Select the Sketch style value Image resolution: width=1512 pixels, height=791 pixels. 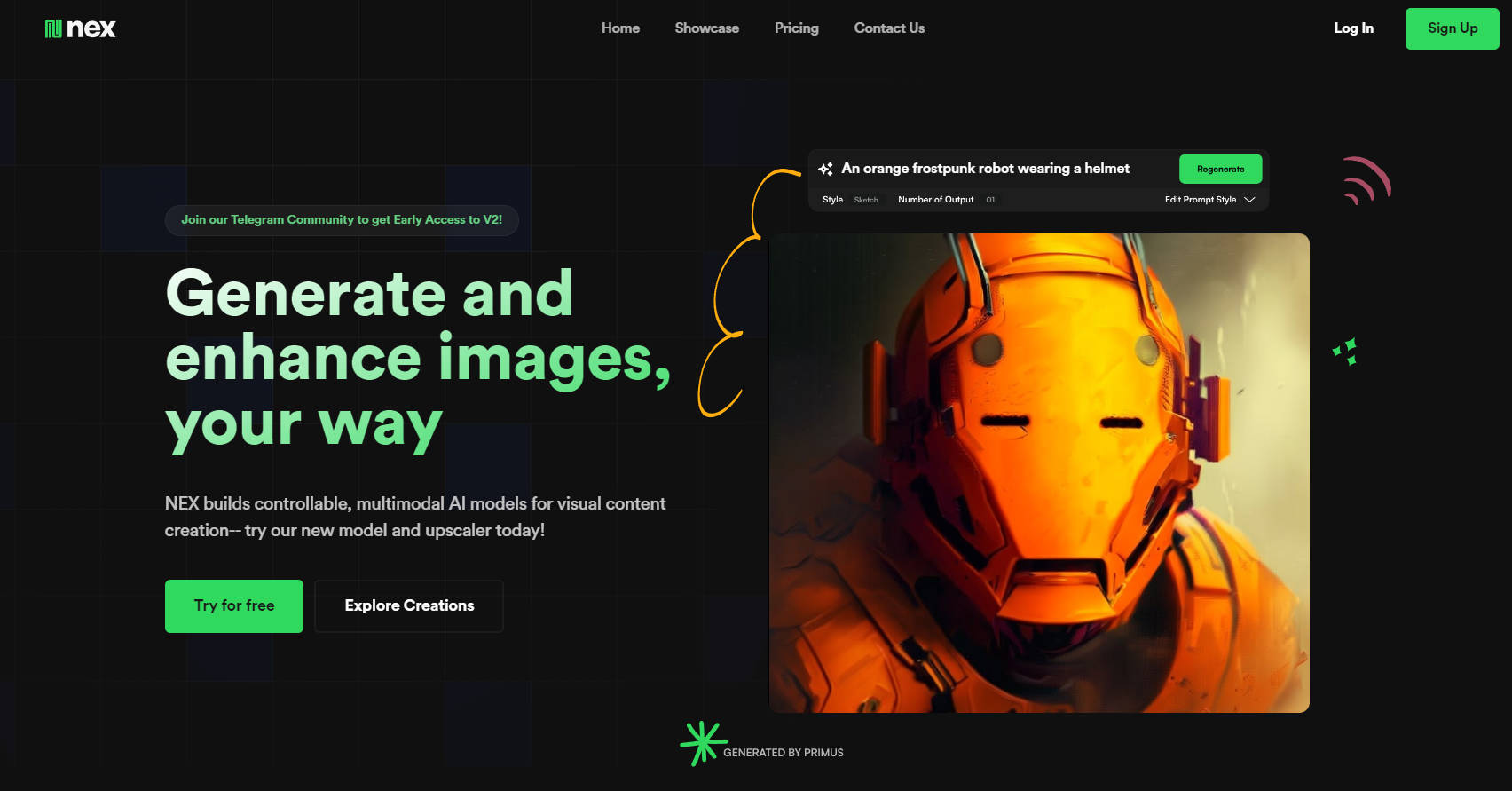pyautogui.click(x=866, y=200)
